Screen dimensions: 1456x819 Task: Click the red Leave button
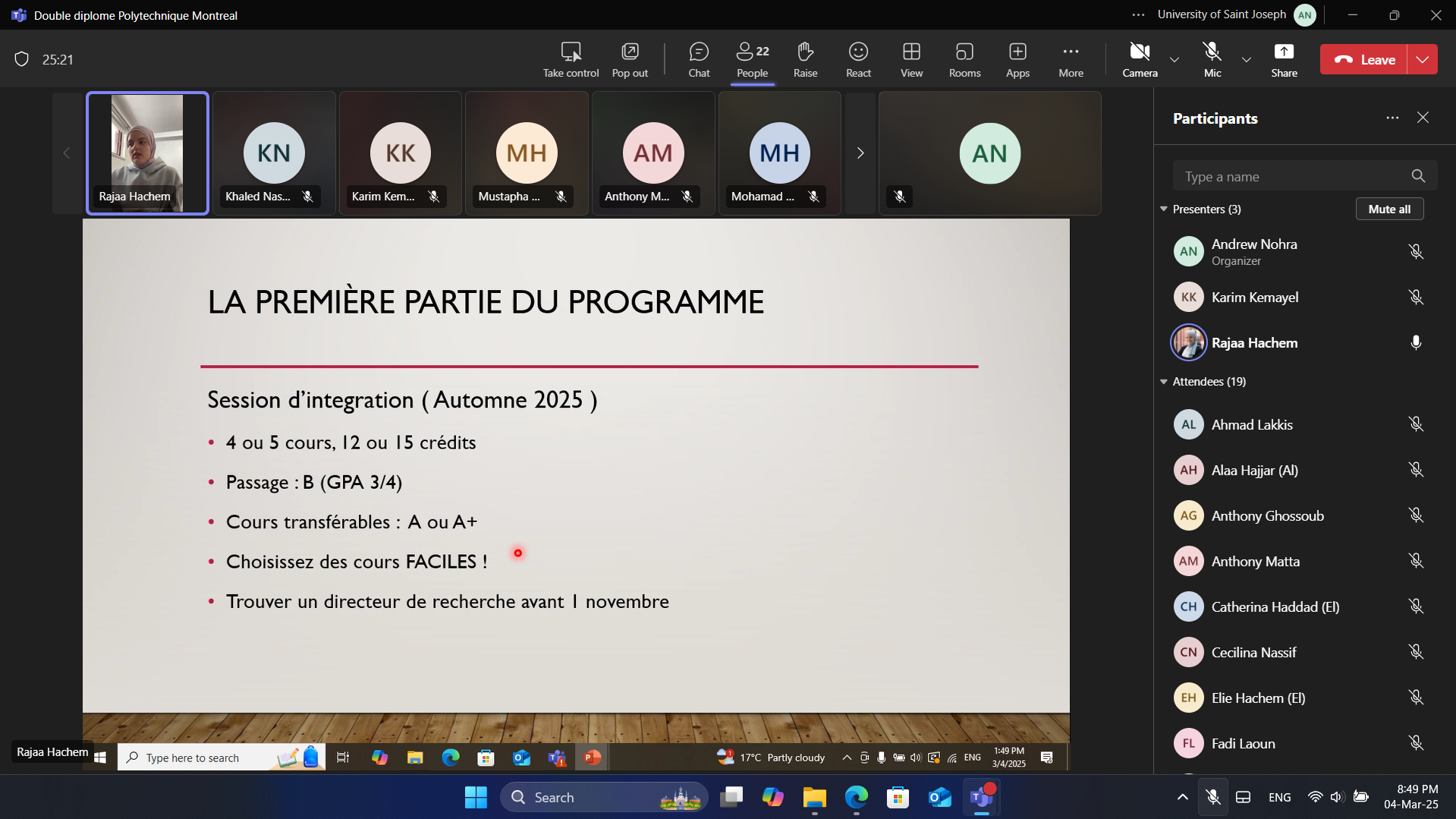1364,59
